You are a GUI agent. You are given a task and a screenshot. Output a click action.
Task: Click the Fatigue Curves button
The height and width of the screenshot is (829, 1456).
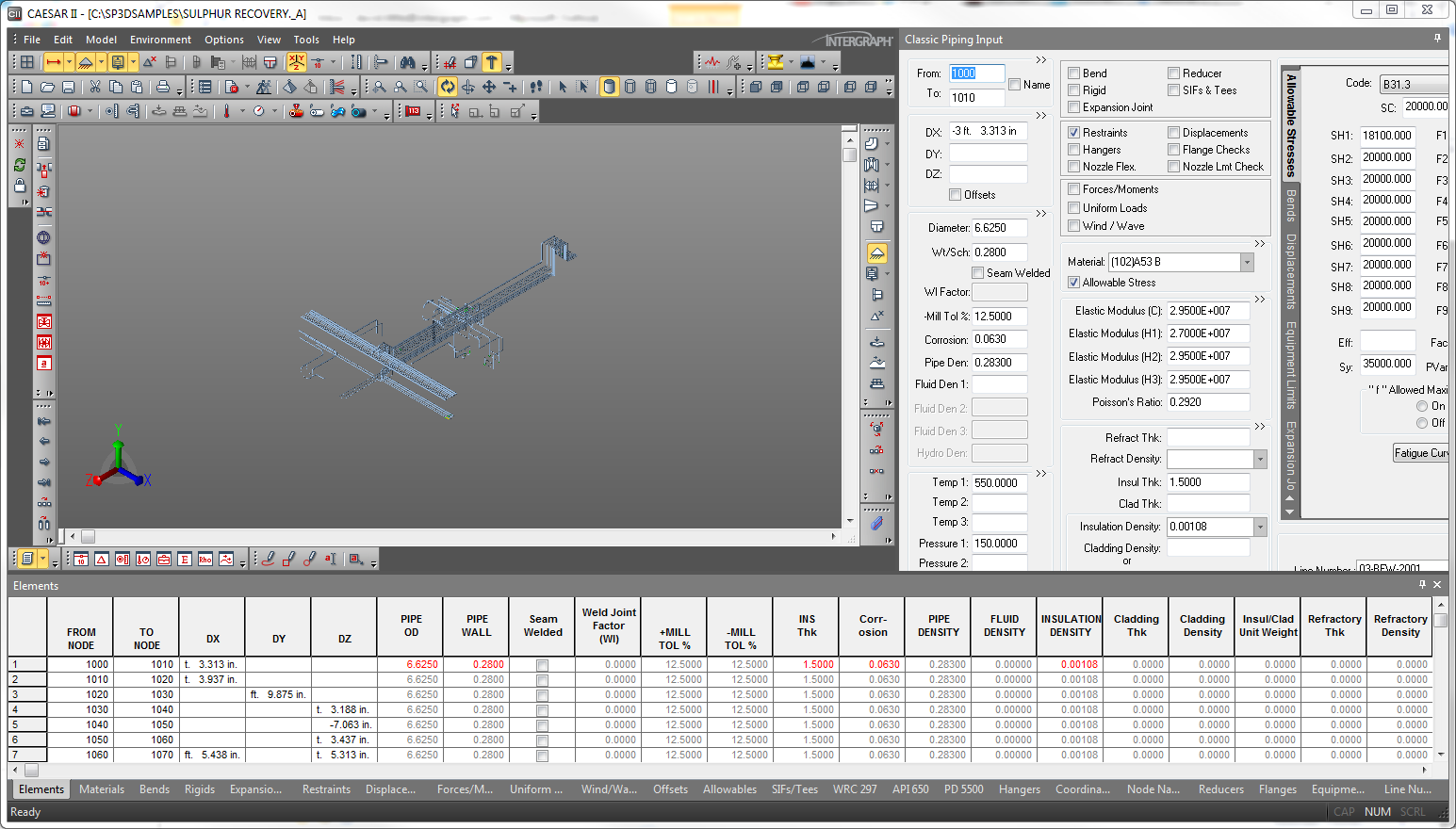tap(1421, 453)
